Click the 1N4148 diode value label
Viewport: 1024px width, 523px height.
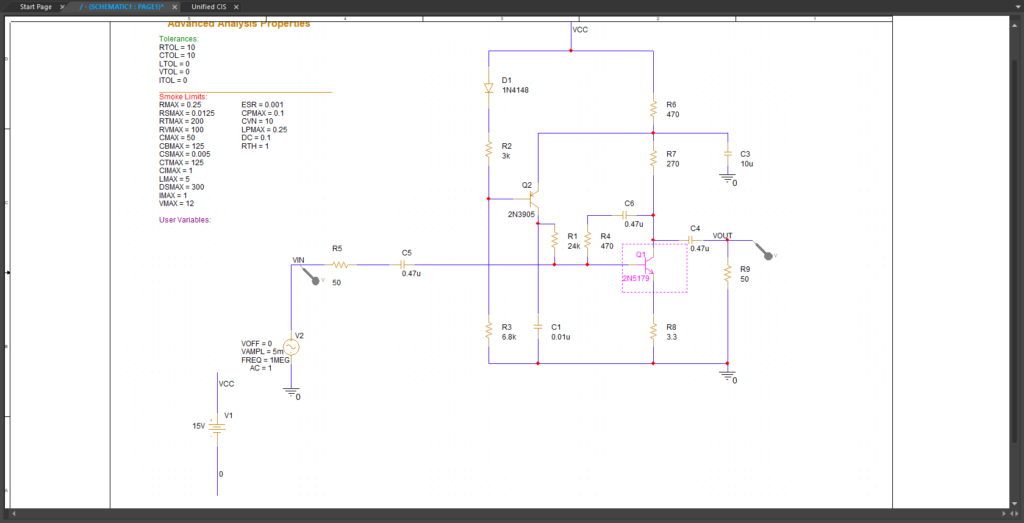tap(515, 90)
